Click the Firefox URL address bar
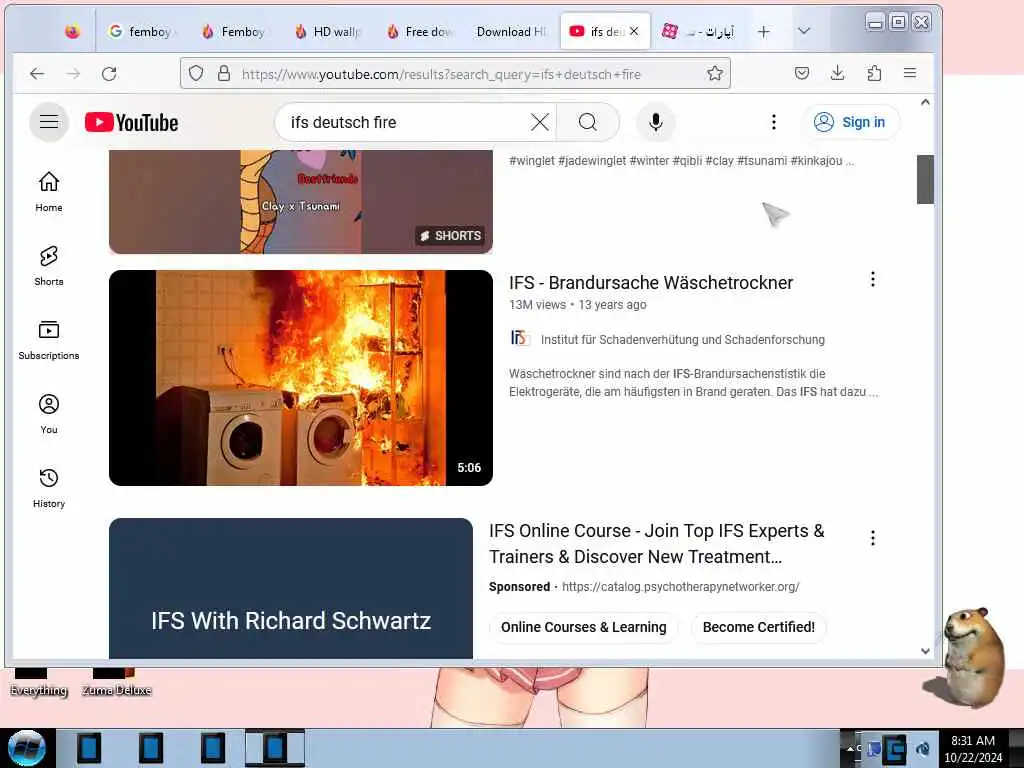This screenshot has height=768, width=1024. pos(455,74)
